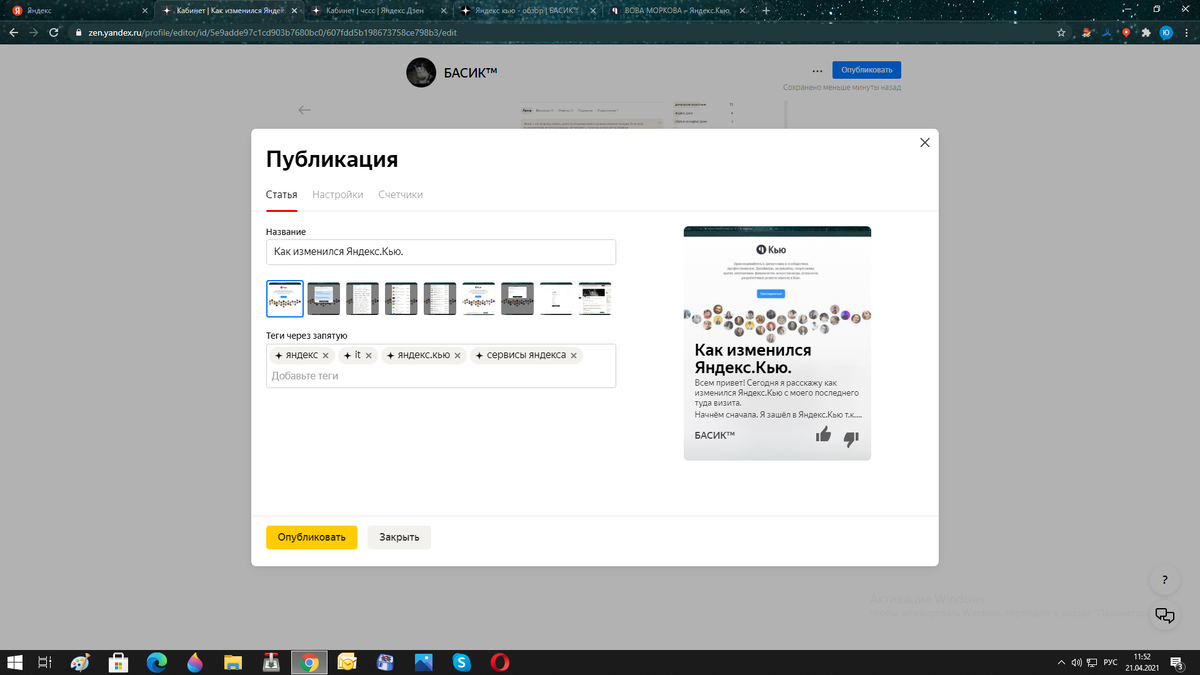Remove the яндекс tag
The height and width of the screenshot is (675, 1200).
tap(325, 356)
